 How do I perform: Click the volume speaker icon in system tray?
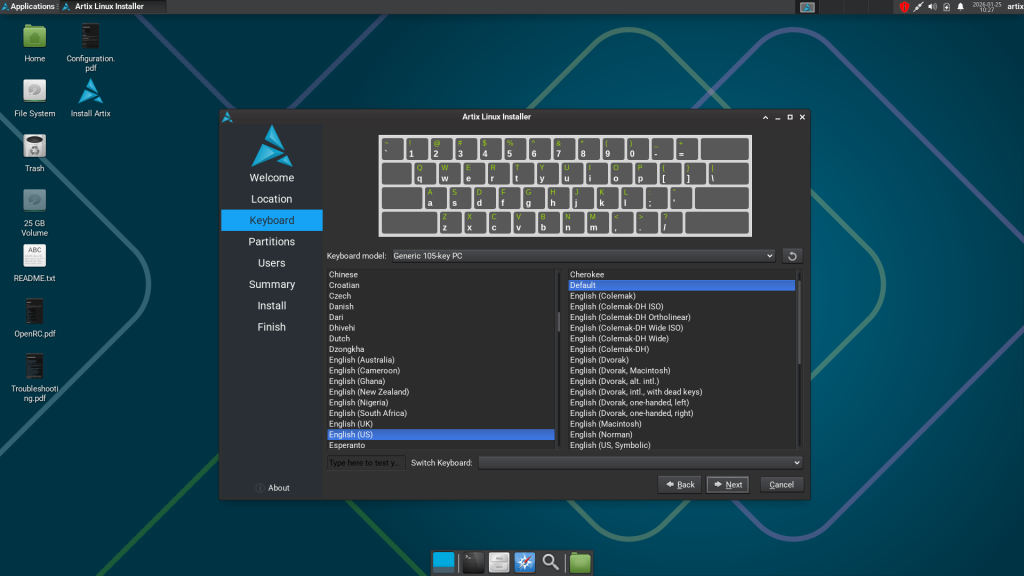(932, 7)
